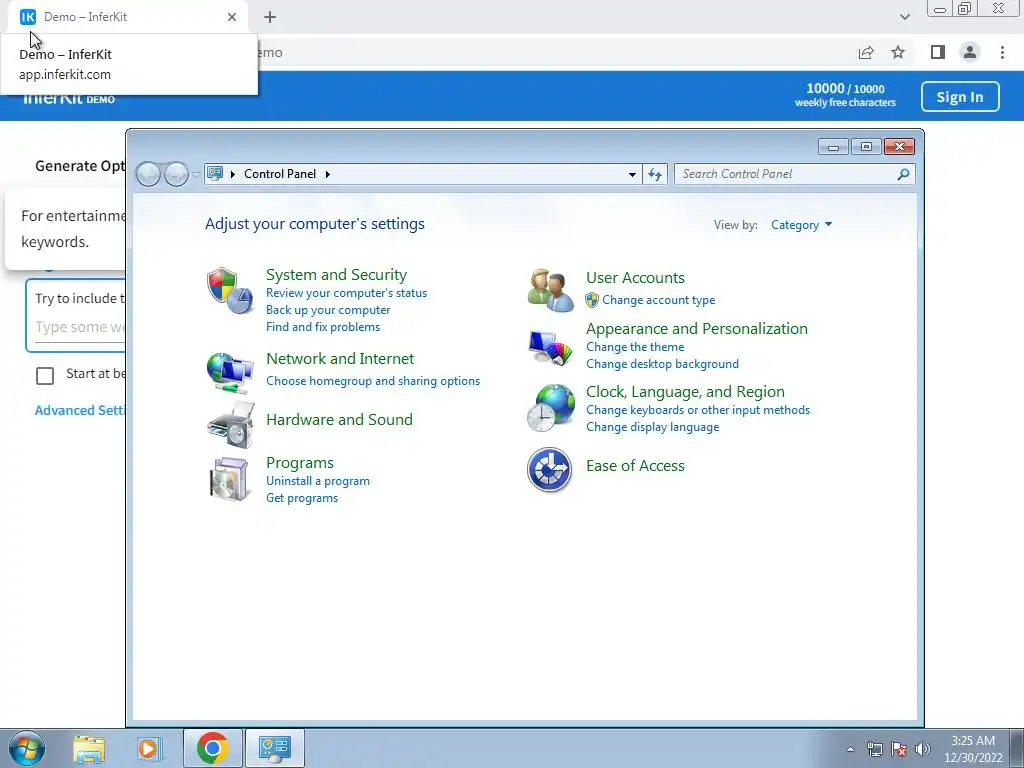Screen dimensions: 1024x768
Task: Open Choose homegroup and sharing options
Action: (x=373, y=381)
